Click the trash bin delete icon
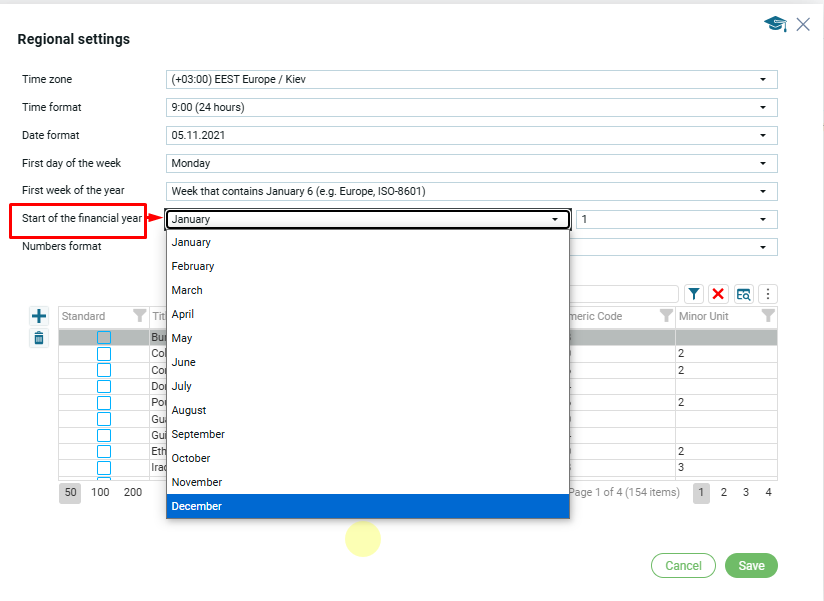The width and height of the screenshot is (824, 601). click(39, 338)
